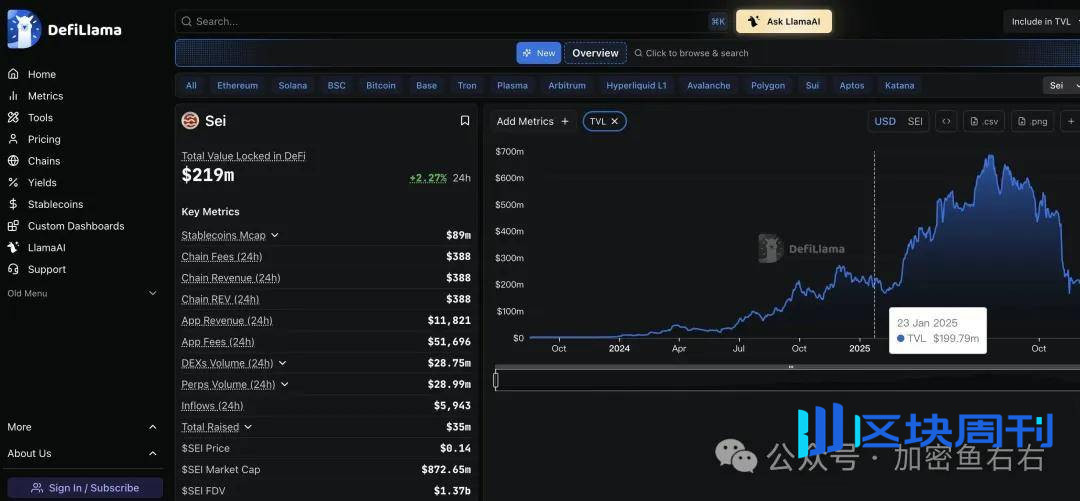1080x501 pixels.
Task: Remove the TVL metric chip
Action: (615, 121)
